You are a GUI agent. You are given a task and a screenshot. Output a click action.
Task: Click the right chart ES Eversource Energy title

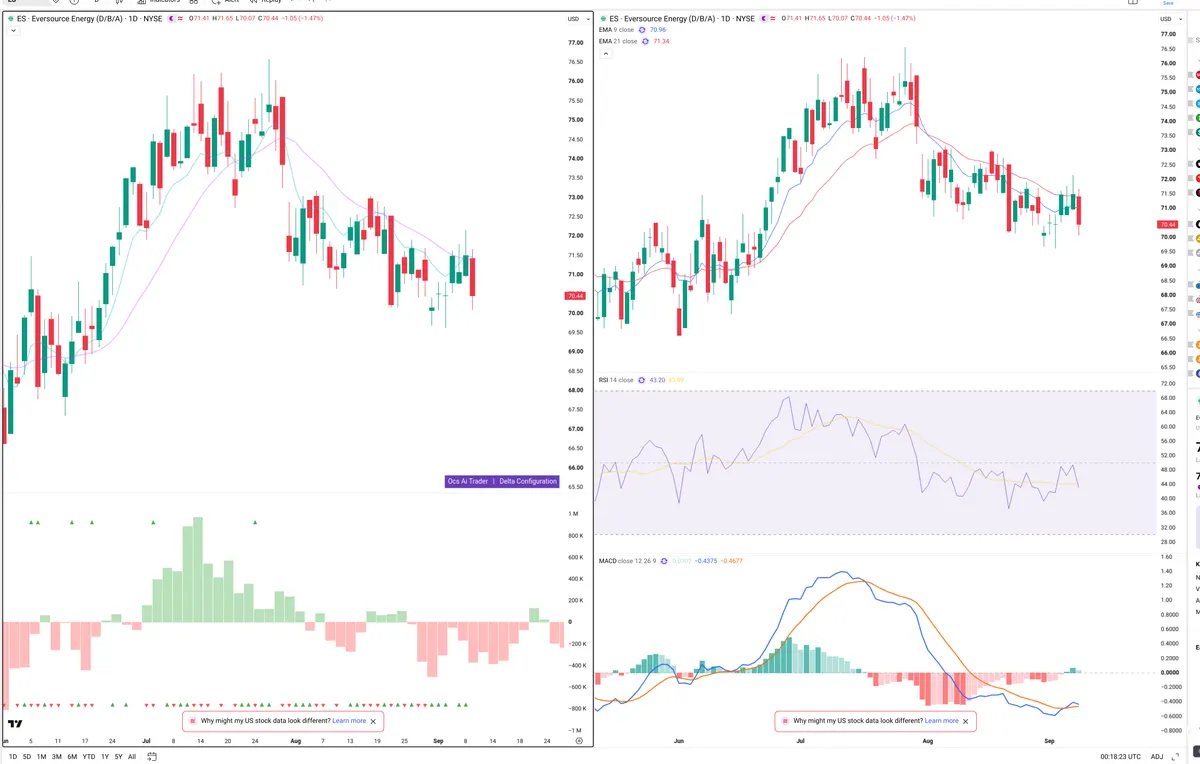click(x=682, y=19)
